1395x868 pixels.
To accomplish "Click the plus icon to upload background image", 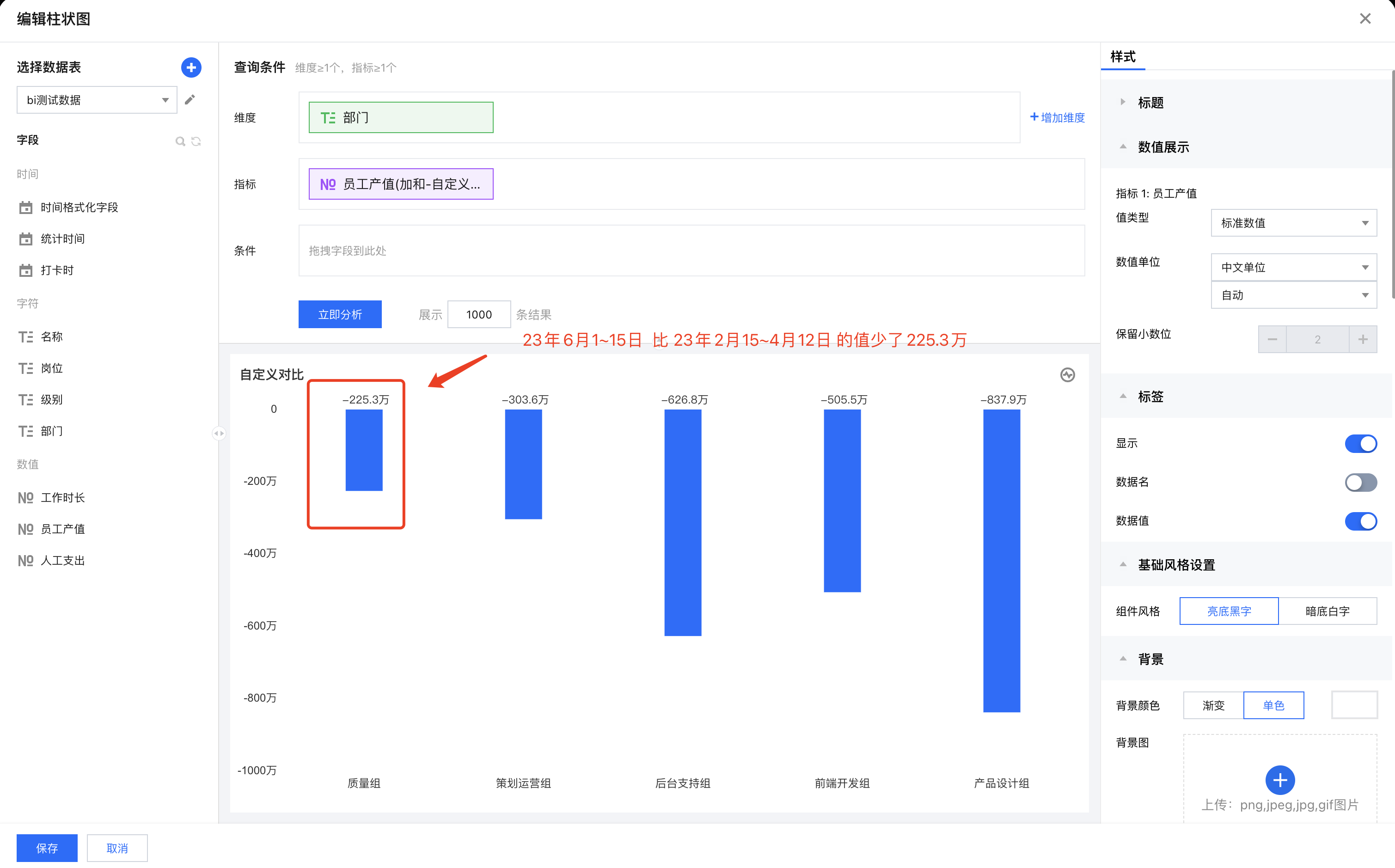I will pos(1279,780).
